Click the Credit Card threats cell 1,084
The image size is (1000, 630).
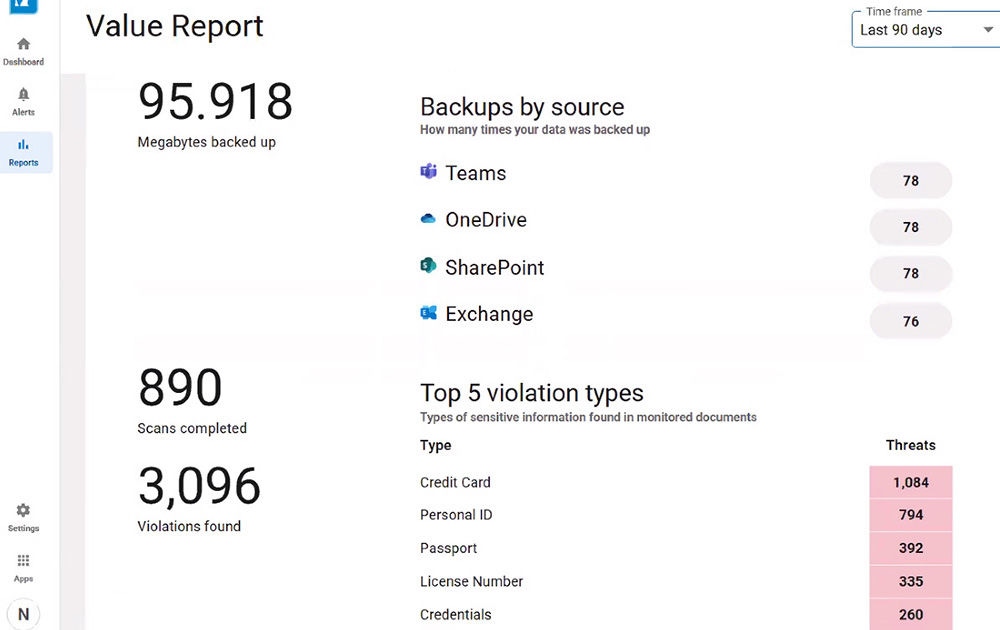point(911,483)
